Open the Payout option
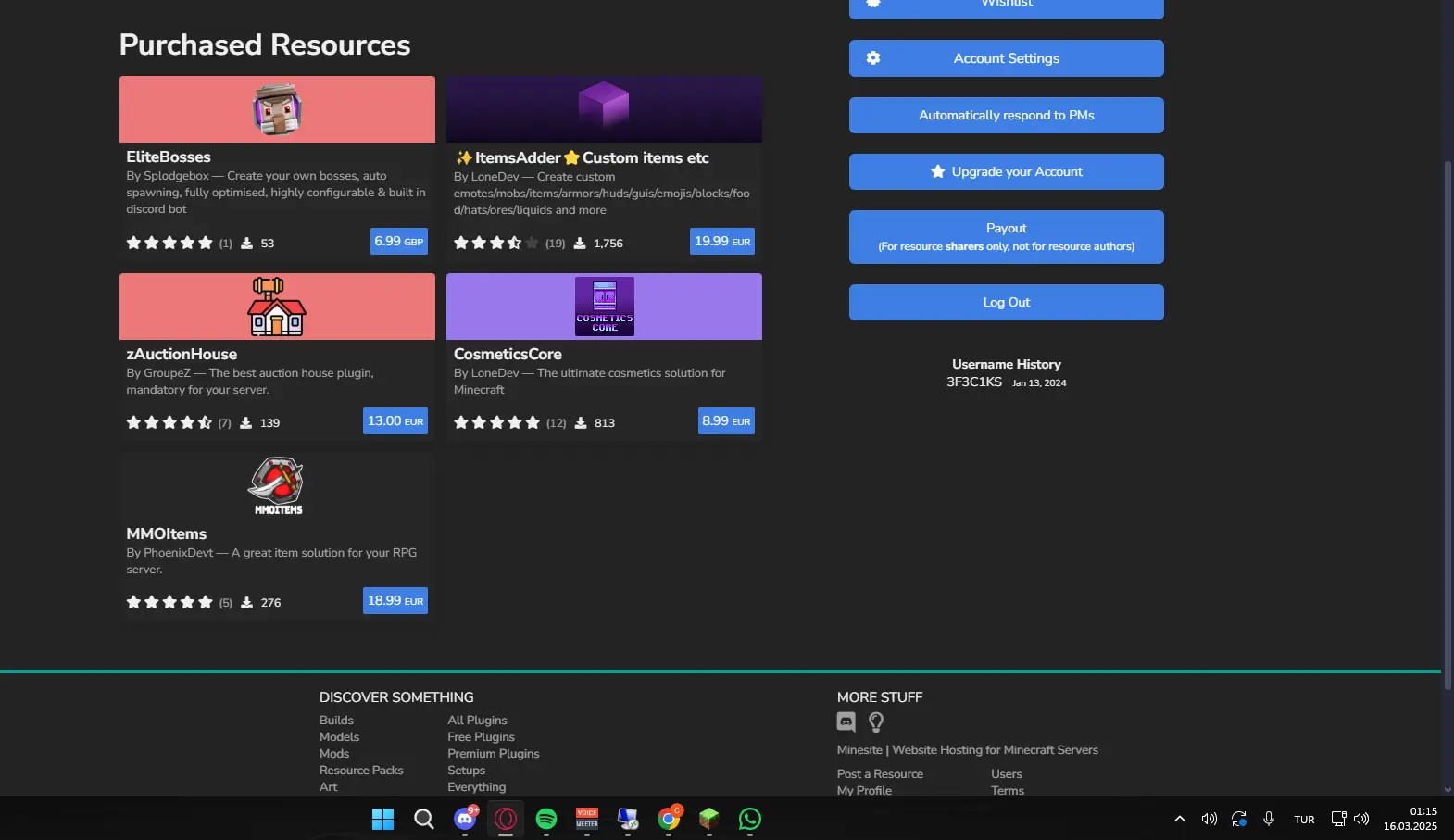 pos(1007,237)
